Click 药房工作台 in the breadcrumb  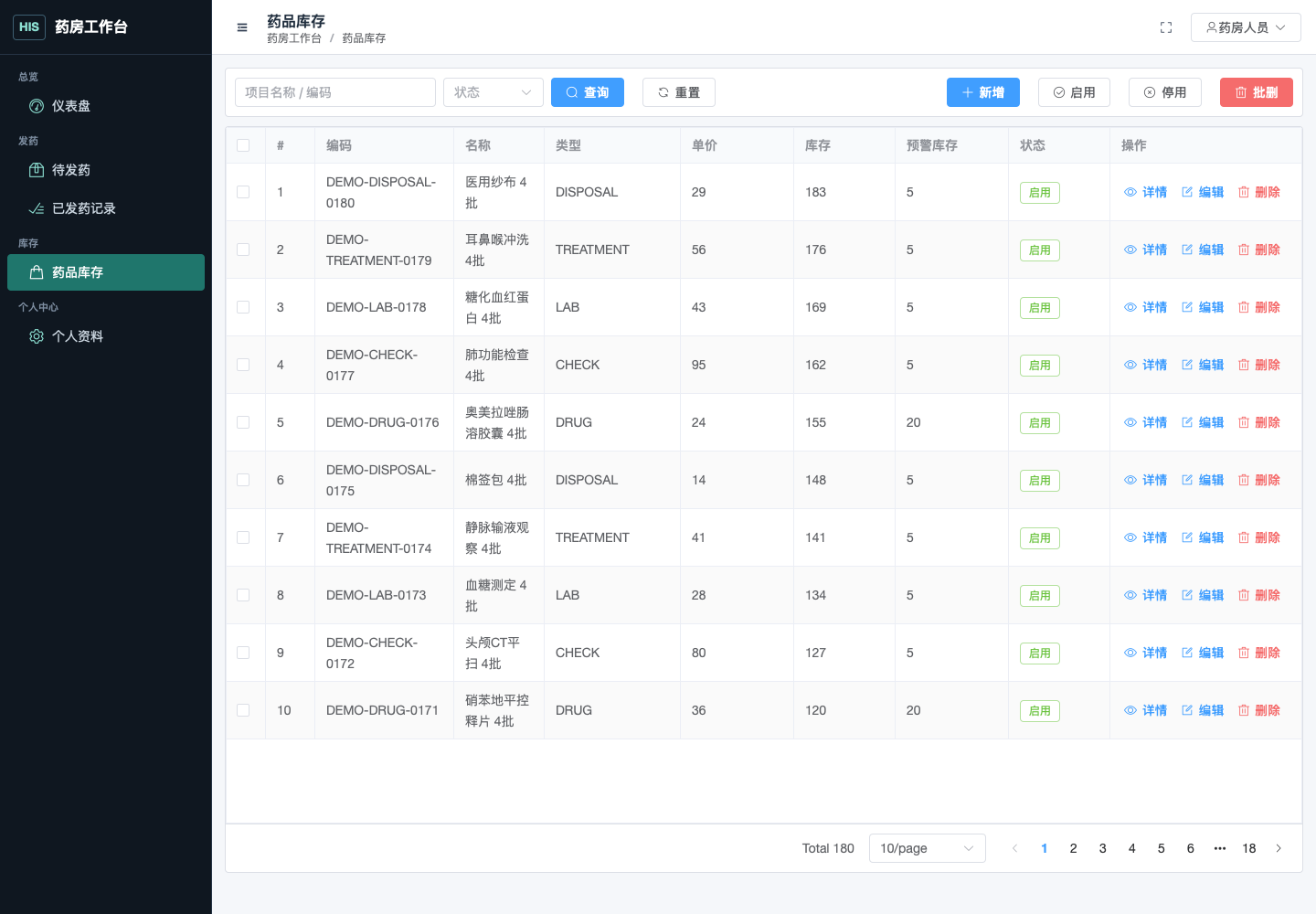click(x=294, y=38)
